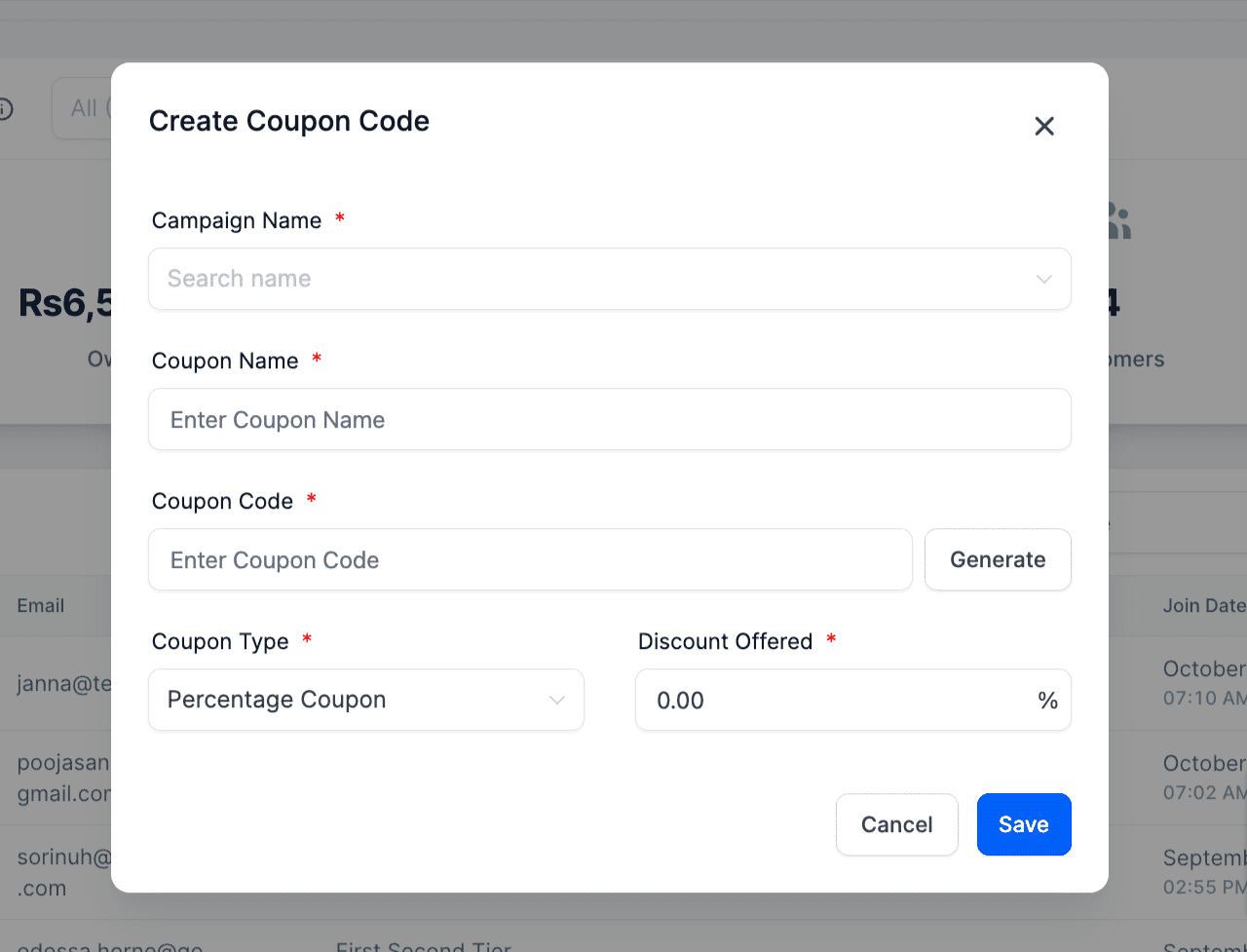Click the Discount Offered label
1247x952 pixels.
[725, 641]
